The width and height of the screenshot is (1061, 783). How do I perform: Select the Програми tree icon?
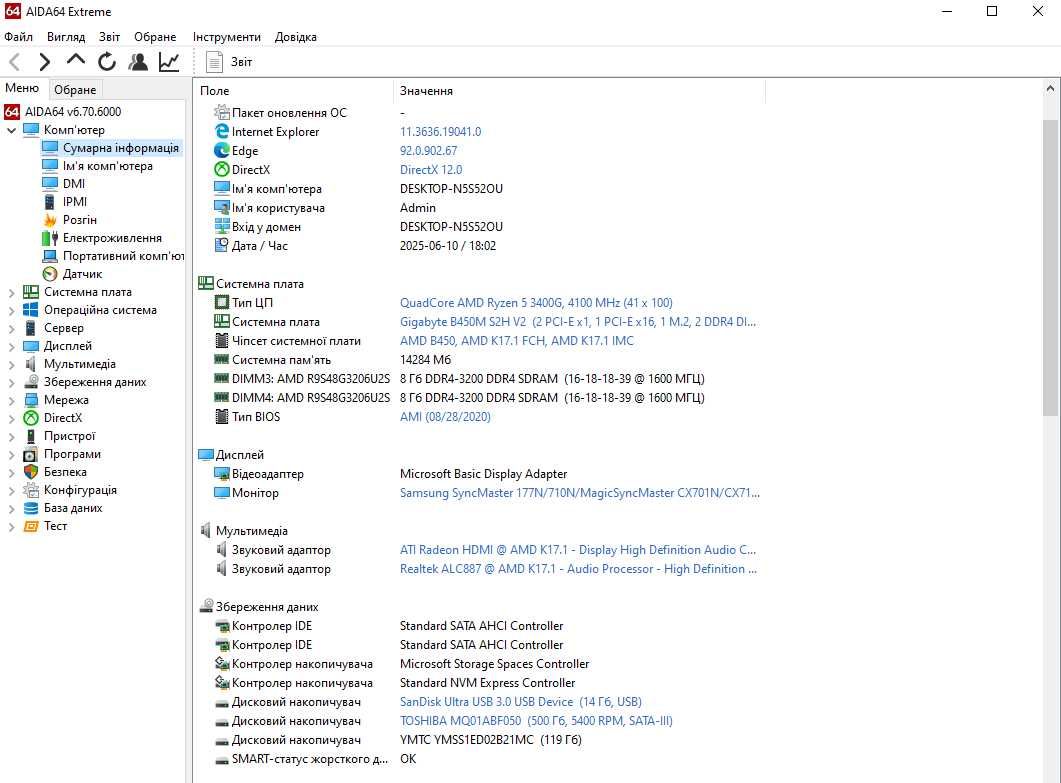coord(30,454)
